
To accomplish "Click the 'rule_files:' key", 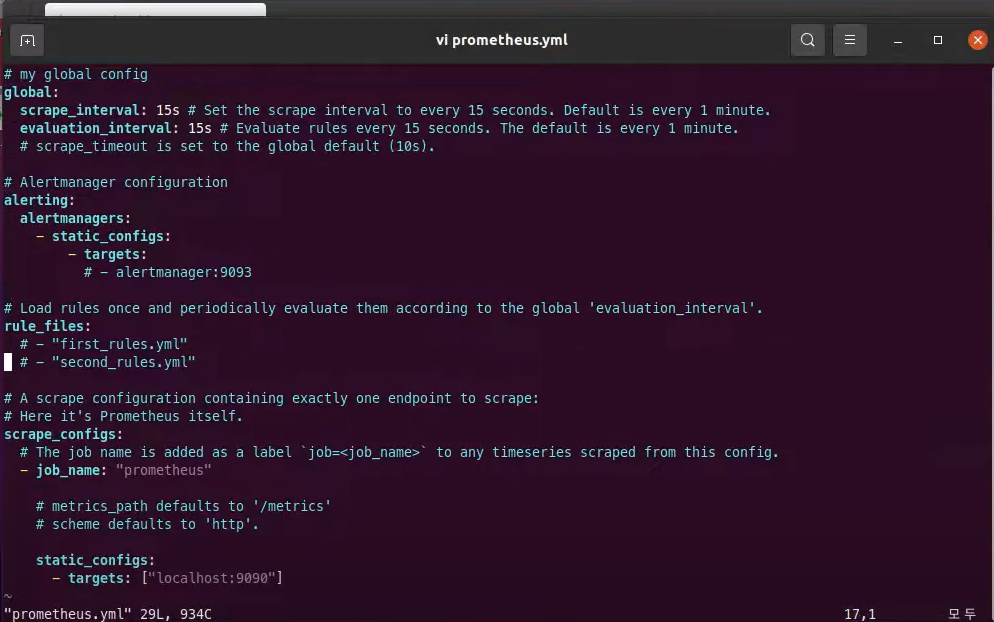I will point(48,327).
